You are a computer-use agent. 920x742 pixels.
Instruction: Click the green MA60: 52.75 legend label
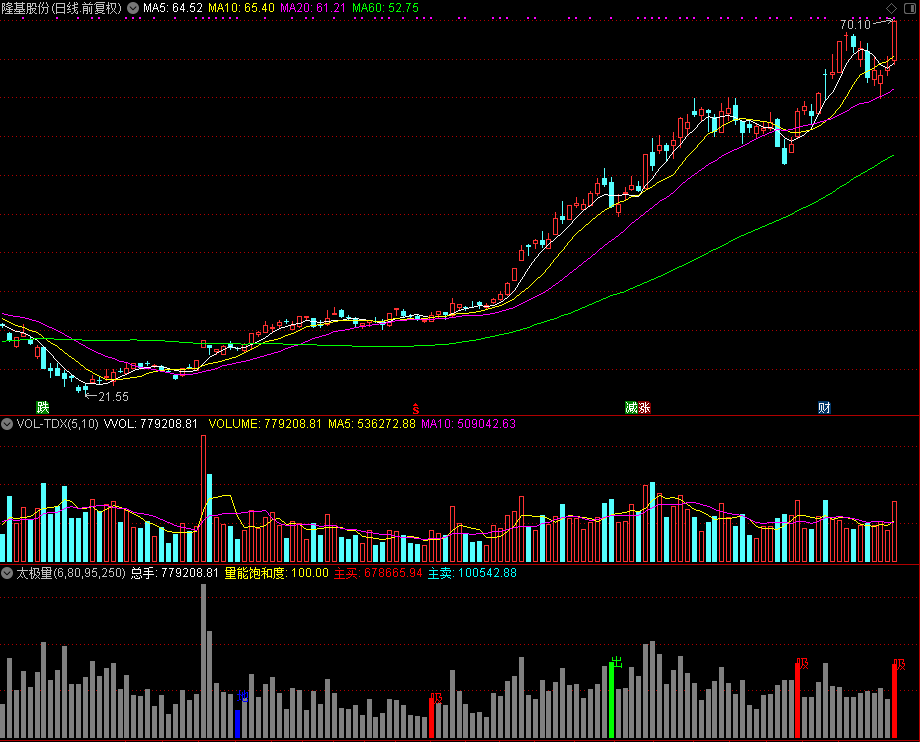click(x=385, y=8)
